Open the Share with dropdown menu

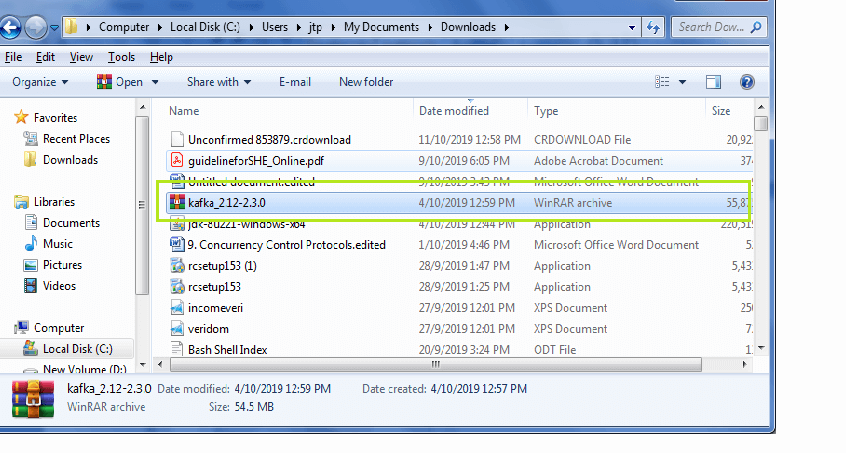pos(219,82)
